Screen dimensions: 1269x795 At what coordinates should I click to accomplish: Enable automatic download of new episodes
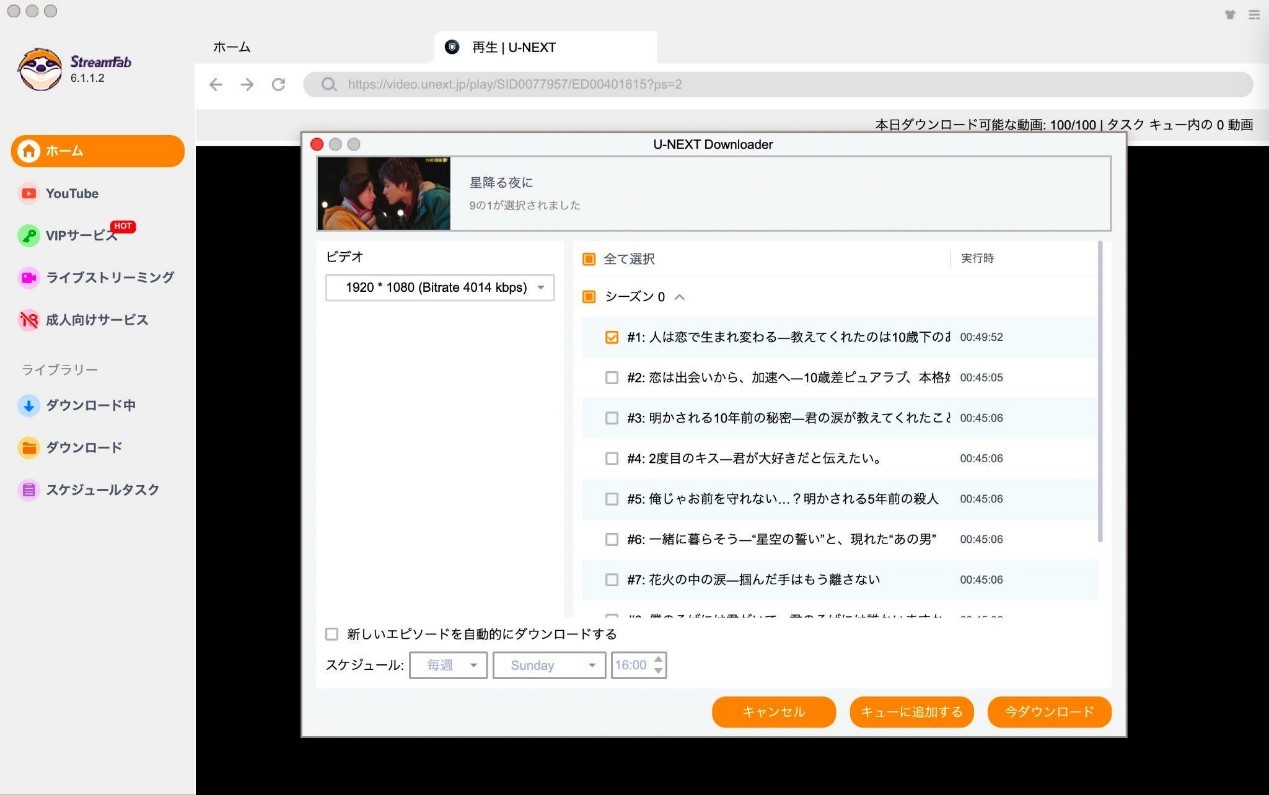click(x=331, y=633)
